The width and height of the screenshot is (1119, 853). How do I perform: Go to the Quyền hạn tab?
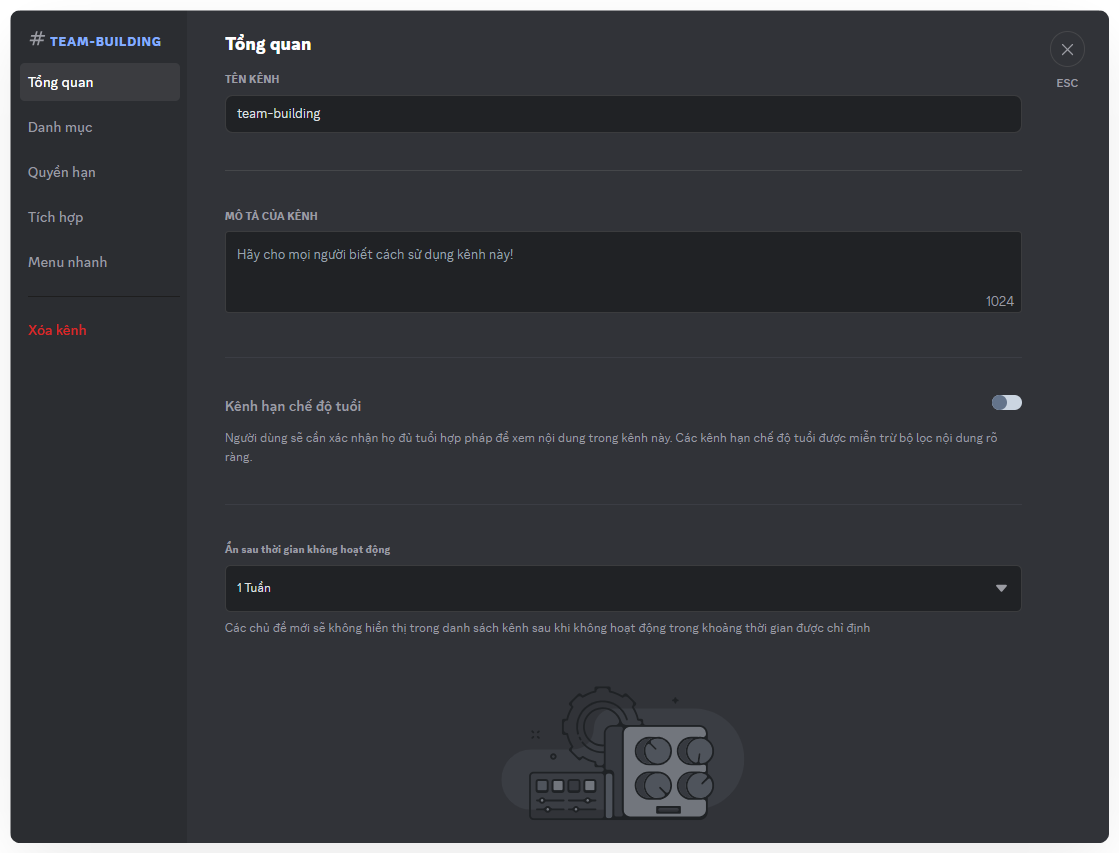[62, 172]
